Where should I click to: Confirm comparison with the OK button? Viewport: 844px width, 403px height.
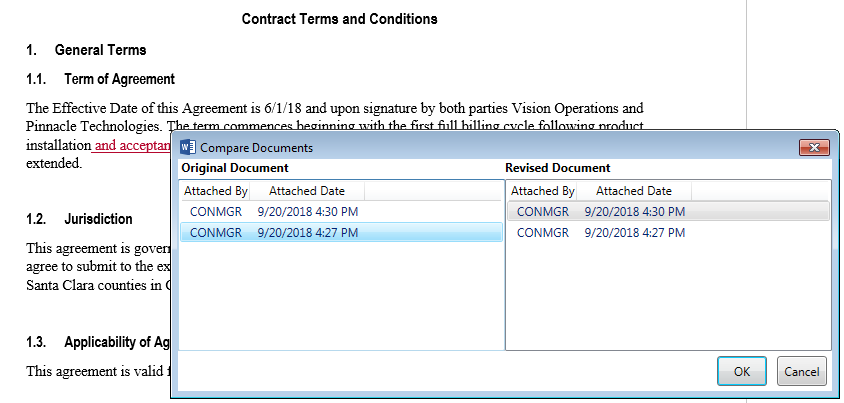(x=741, y=371)
